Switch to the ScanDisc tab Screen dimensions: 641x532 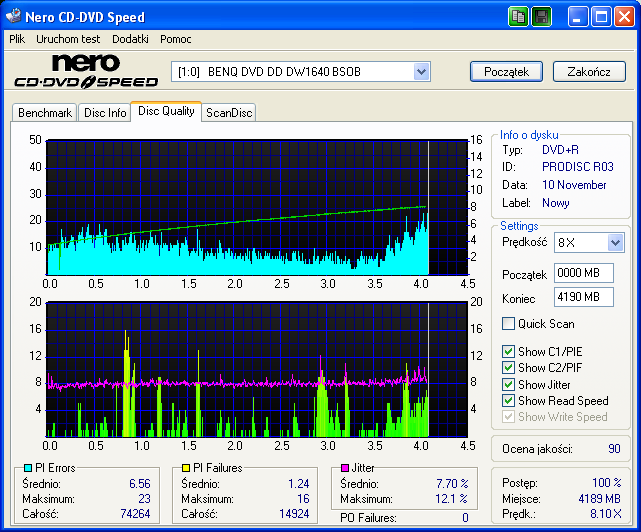click(x=229, y=112)
